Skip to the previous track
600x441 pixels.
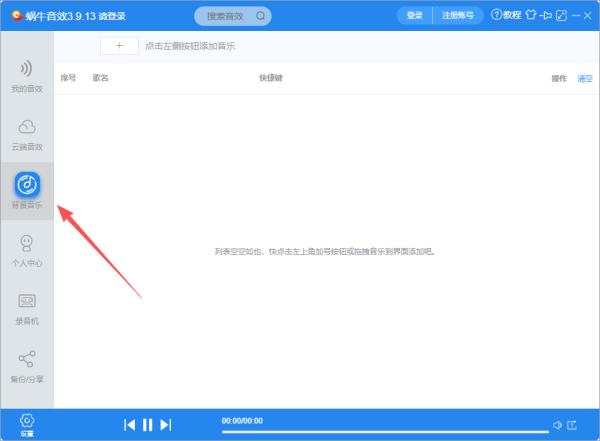tap(129, 425)
